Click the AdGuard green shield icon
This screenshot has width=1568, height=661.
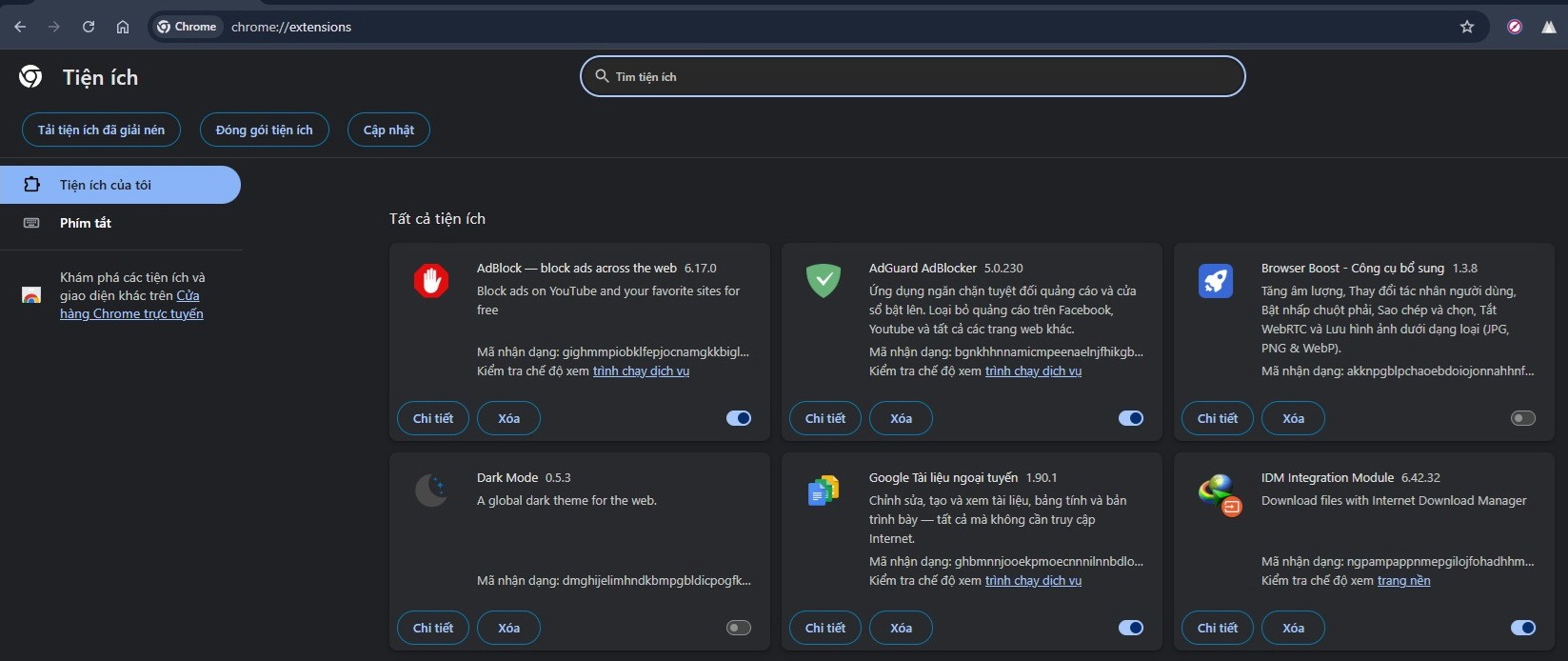click(824, 281)
